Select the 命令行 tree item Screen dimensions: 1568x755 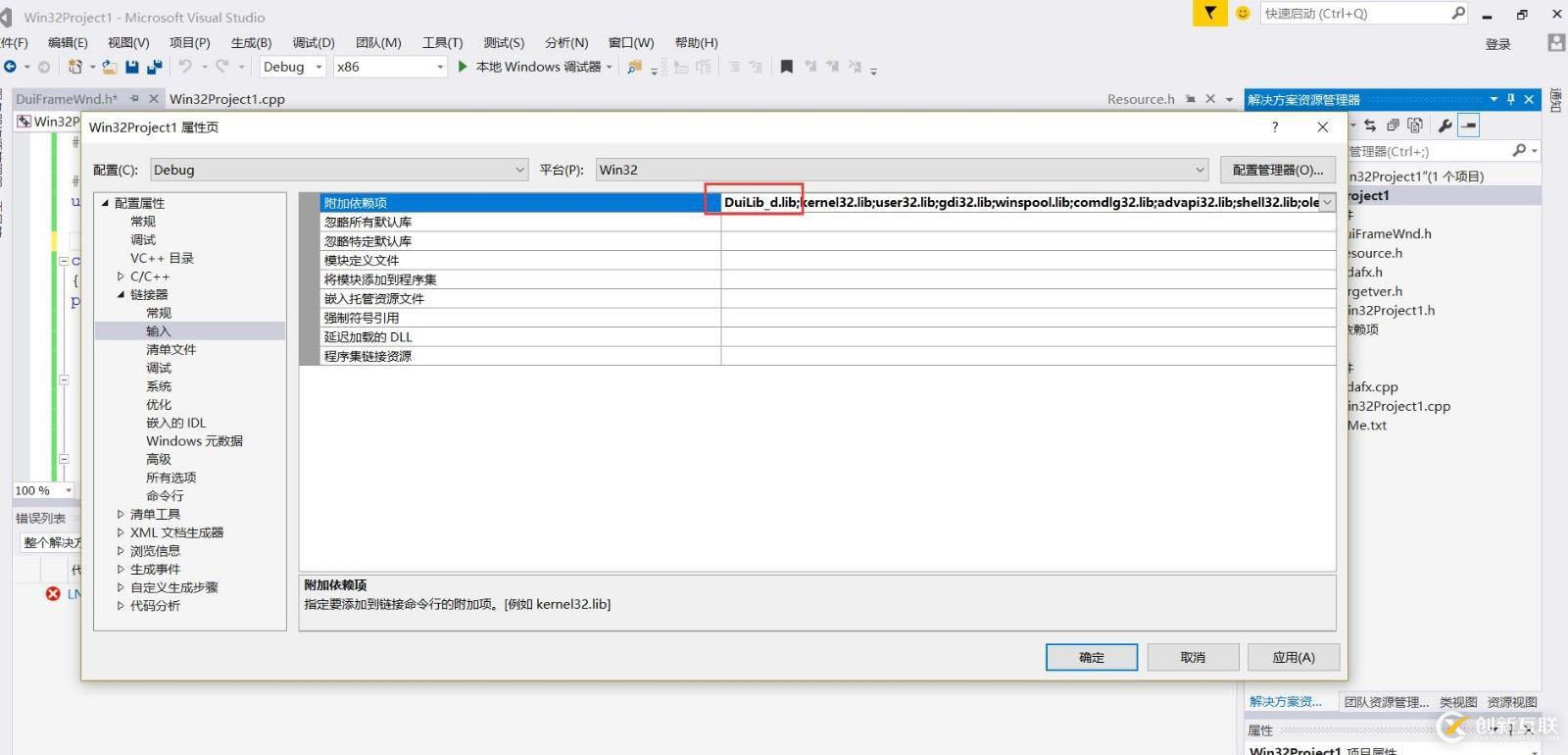point(165,496)
